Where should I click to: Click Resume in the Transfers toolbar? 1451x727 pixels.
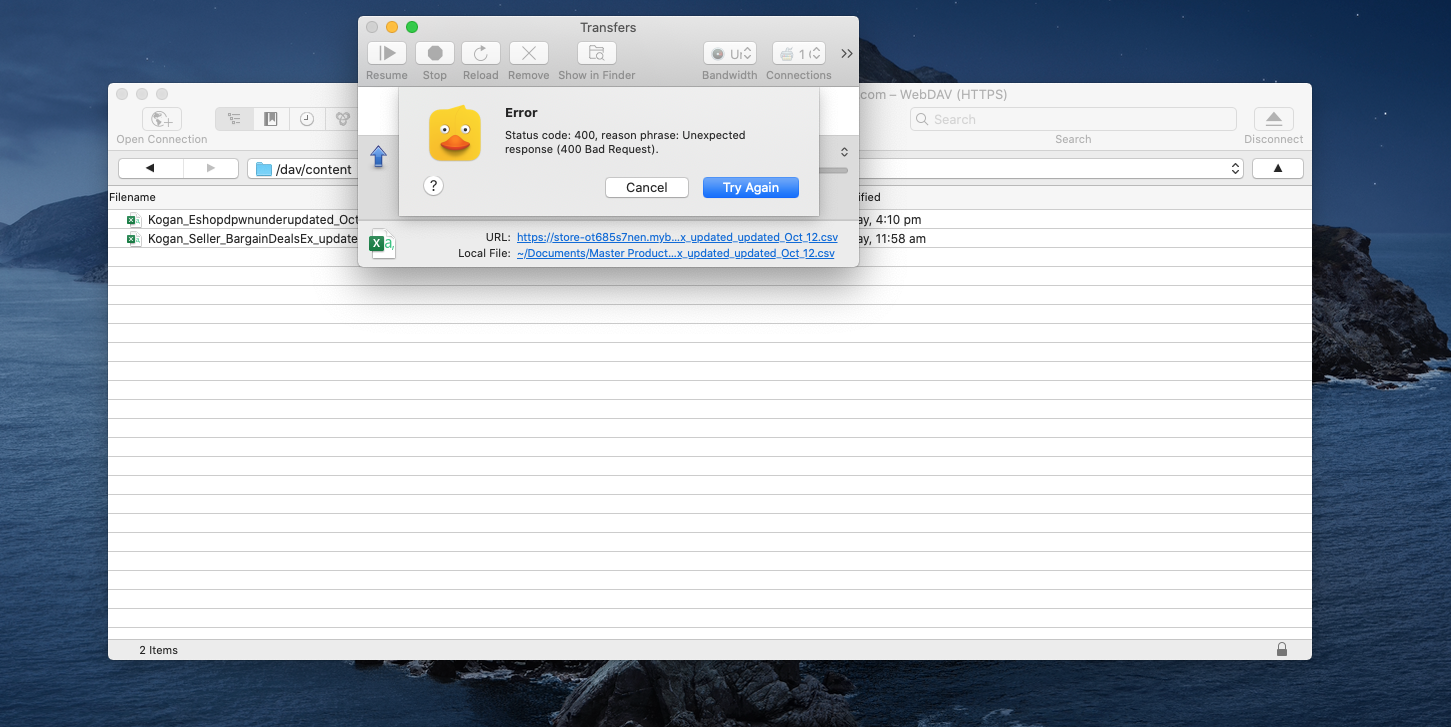pyautogui.click(x=386, y=53)
